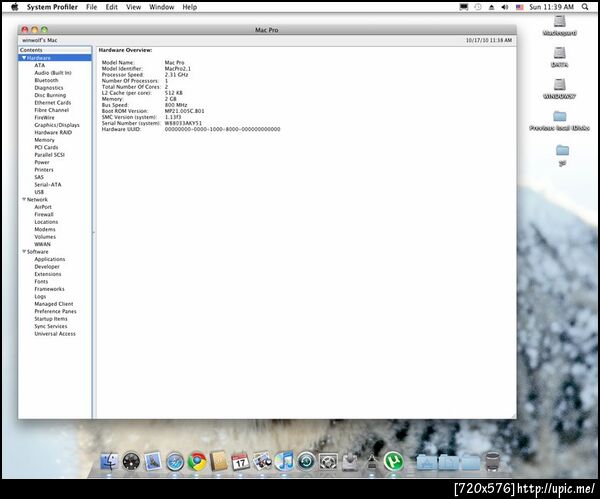Image resolution: width=600 pixels, height=499 pixels.
Task: Select Firewall under Network
Action: (44, 214)
